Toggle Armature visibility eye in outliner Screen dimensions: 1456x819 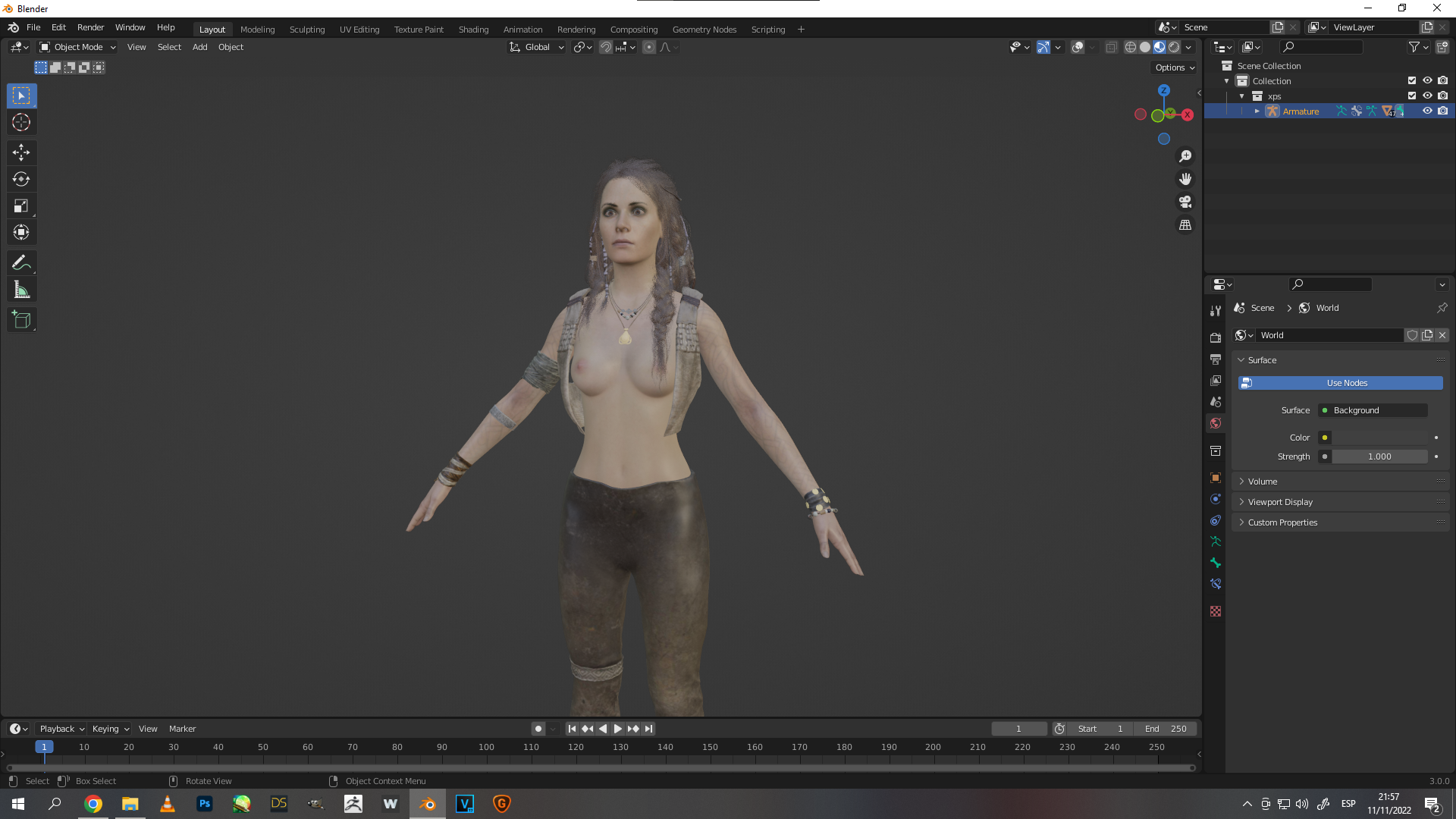coord(1427,111)
